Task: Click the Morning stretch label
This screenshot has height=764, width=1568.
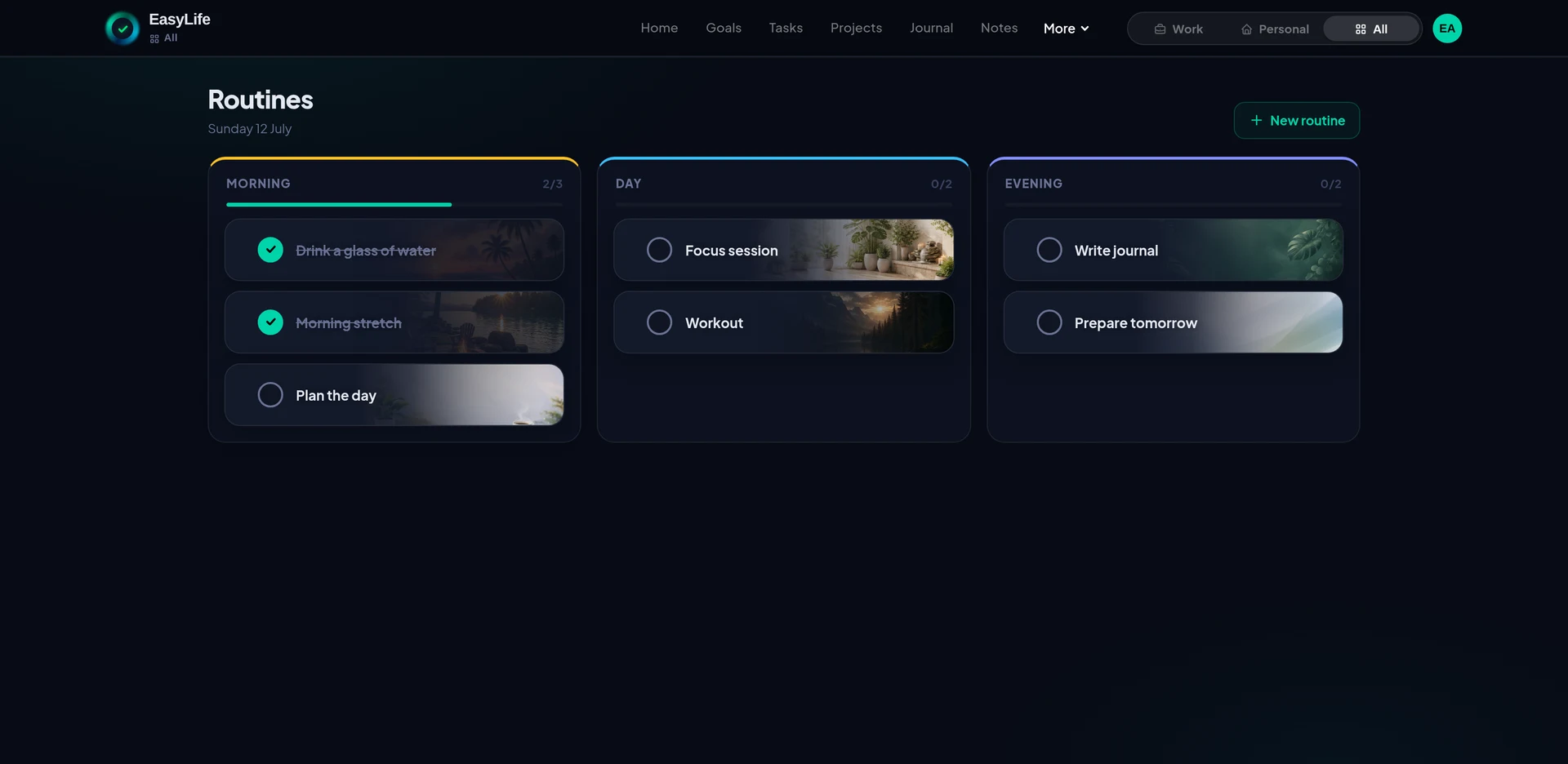Action: [x=349, y=323]
